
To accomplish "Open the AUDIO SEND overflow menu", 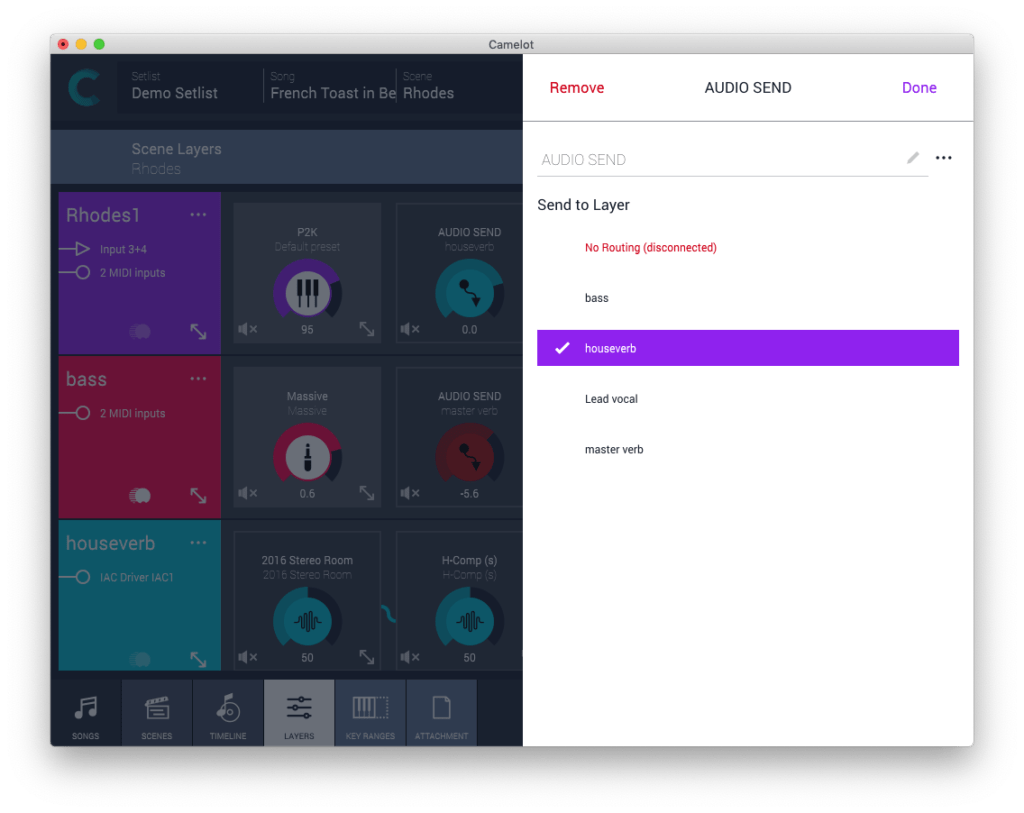I will click(x=944, y=157).
